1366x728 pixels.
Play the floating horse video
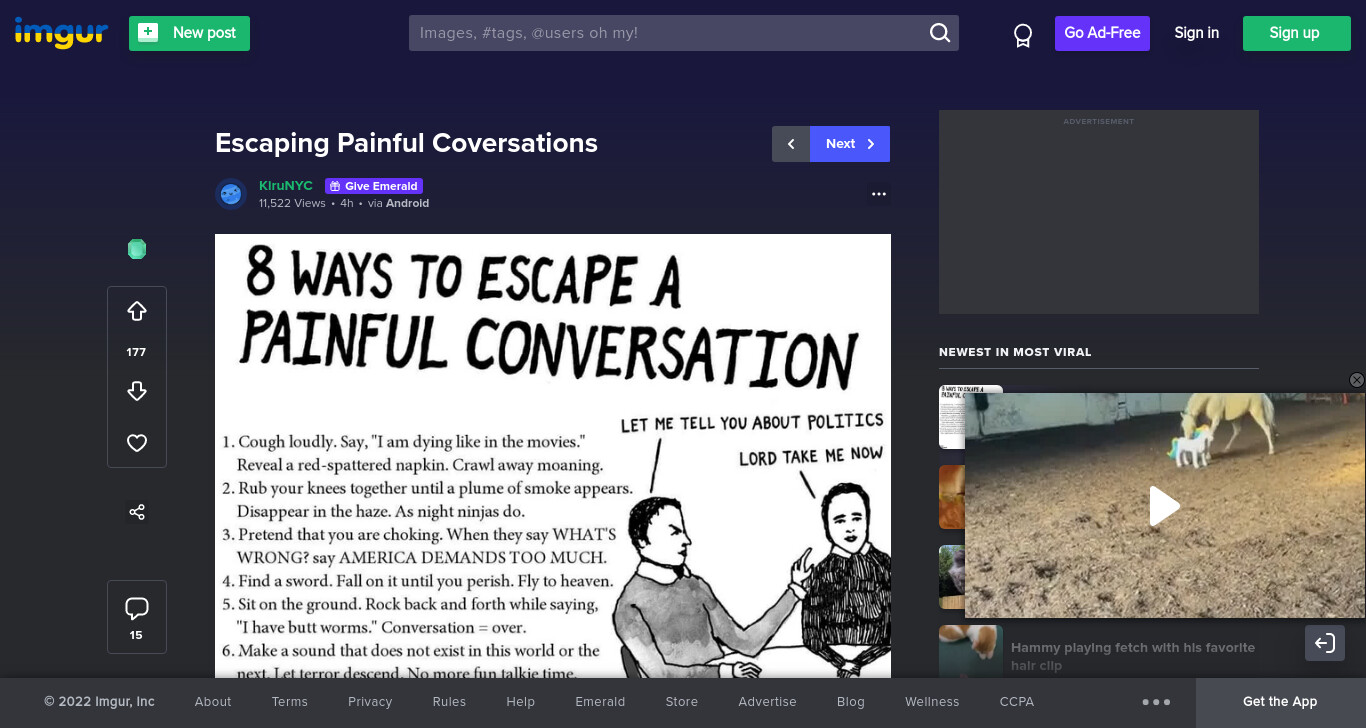click(1164, 506)
